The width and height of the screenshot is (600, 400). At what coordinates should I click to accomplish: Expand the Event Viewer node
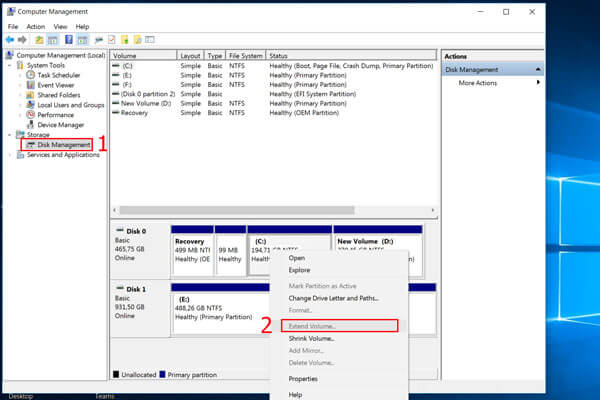pyautogui.click(x=20, y=85)
